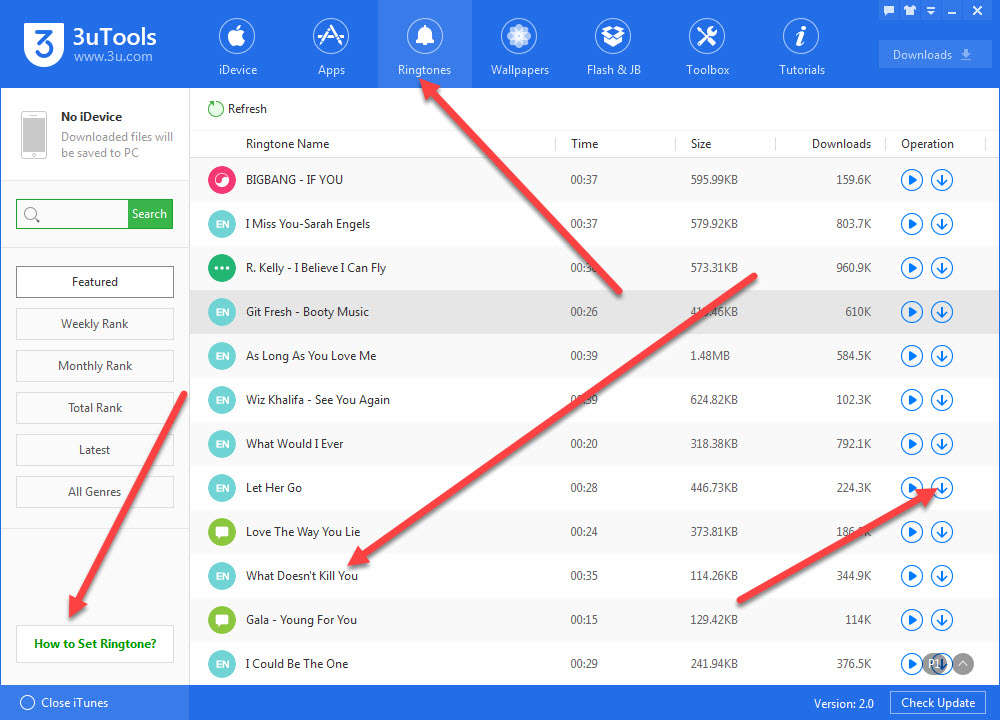1000x720 pixels.
Task: Toggle the Close iTunes radio option
Action: tap(27, 703)
